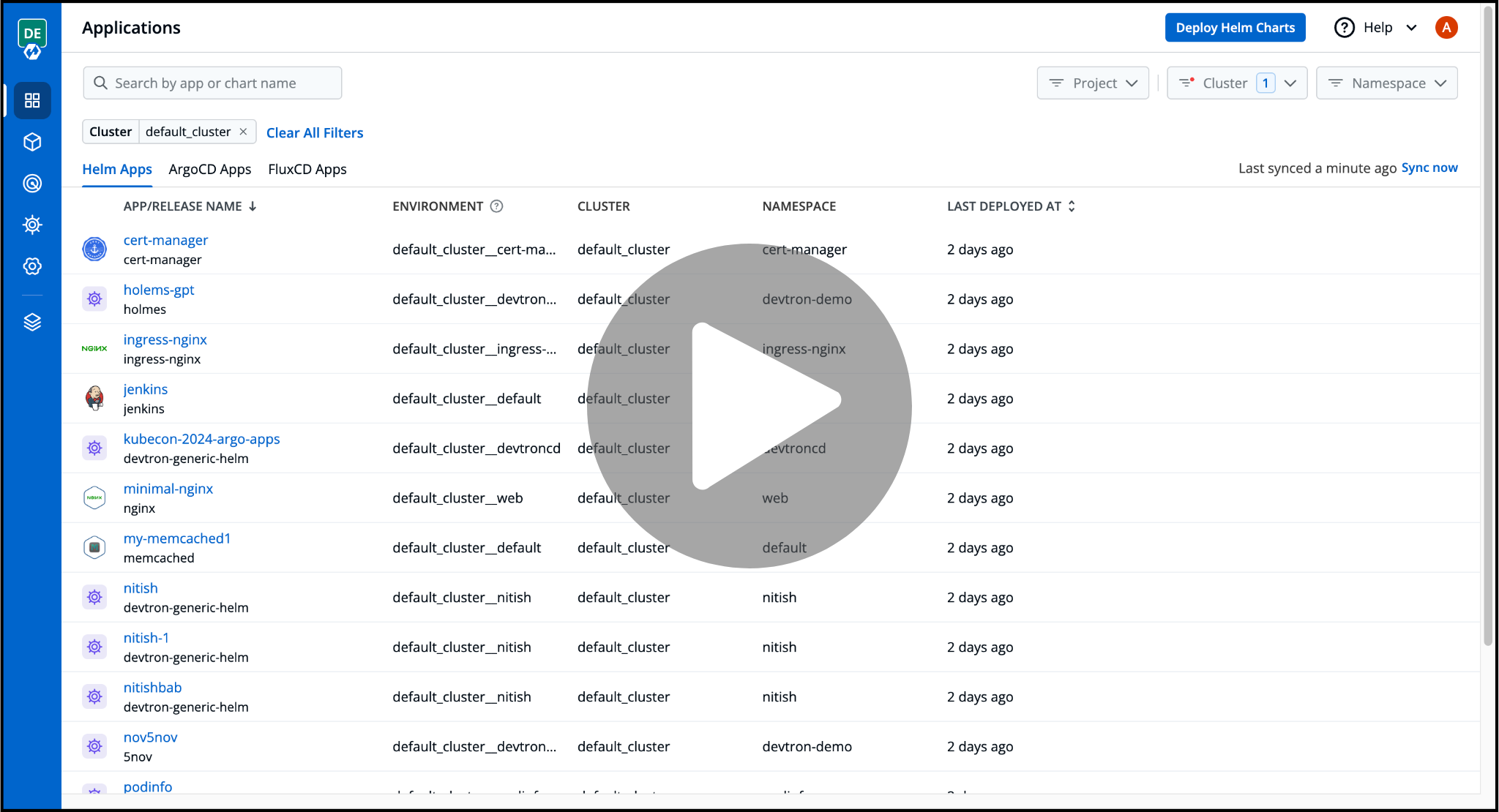Switch to the ArgoCD Apps tab

click(x=210, y=169)
